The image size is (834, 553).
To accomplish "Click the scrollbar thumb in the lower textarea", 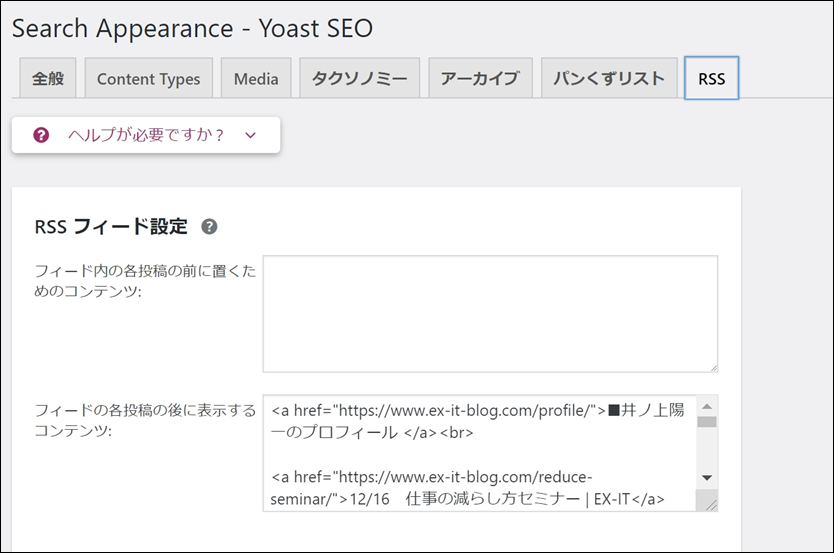I will [x=707, y=422].
